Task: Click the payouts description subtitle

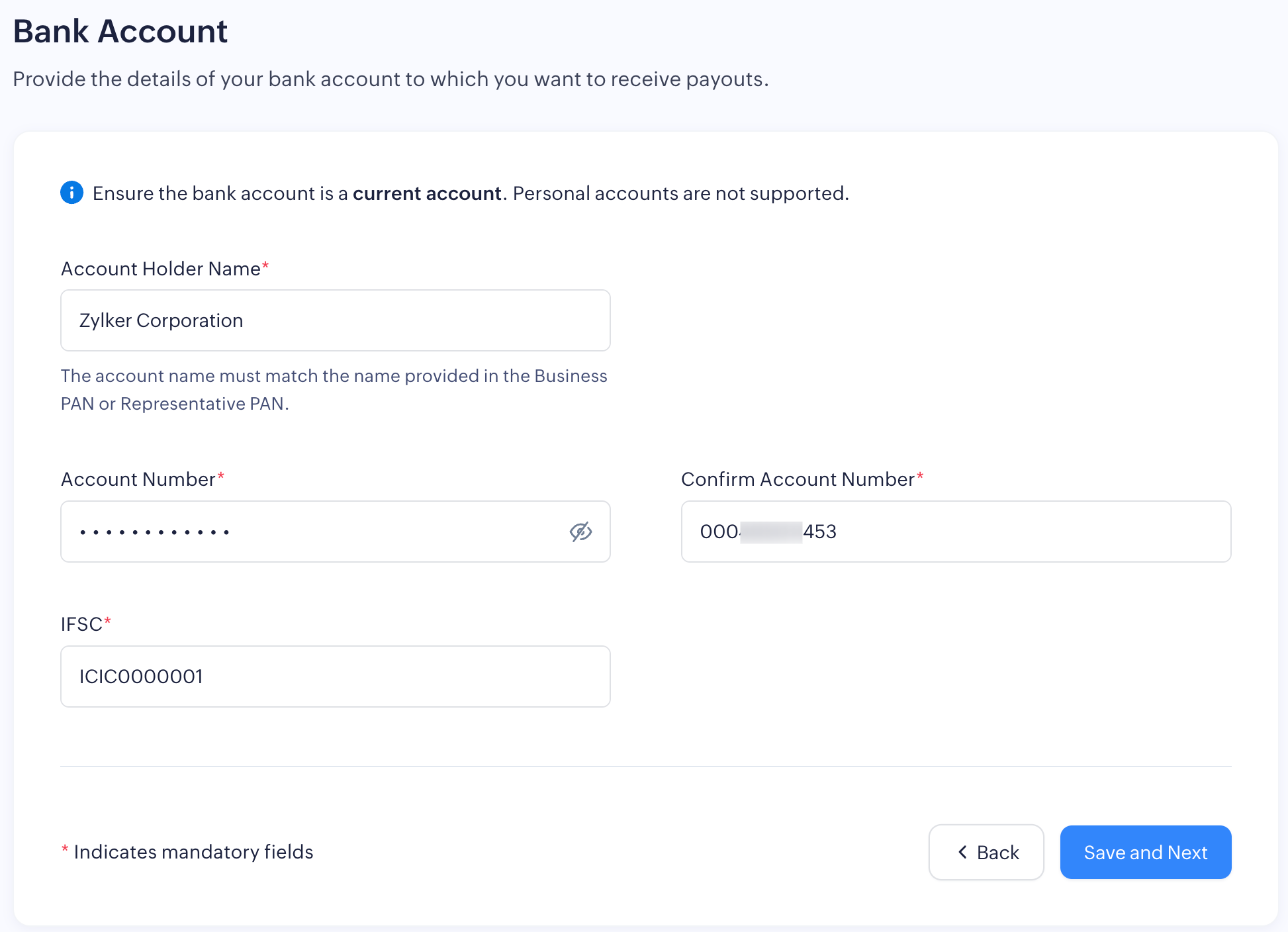Action: [x=391, y=79]
